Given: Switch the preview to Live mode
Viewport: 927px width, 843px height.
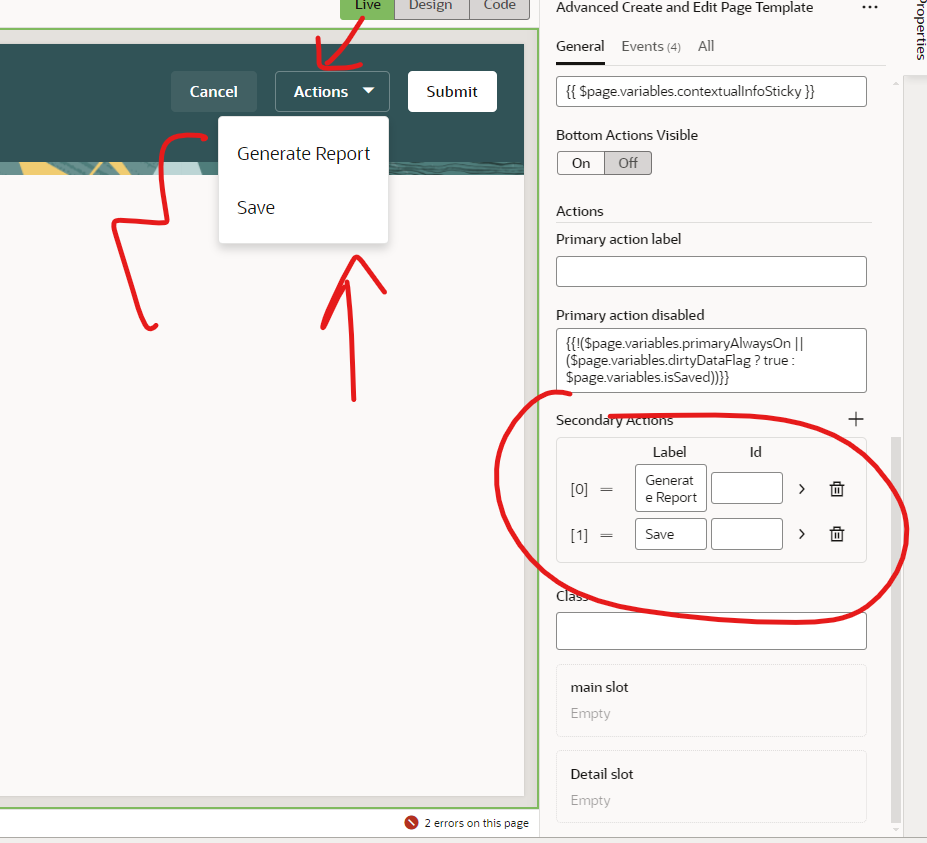Looking at the screenshot, I should [366, 5].
